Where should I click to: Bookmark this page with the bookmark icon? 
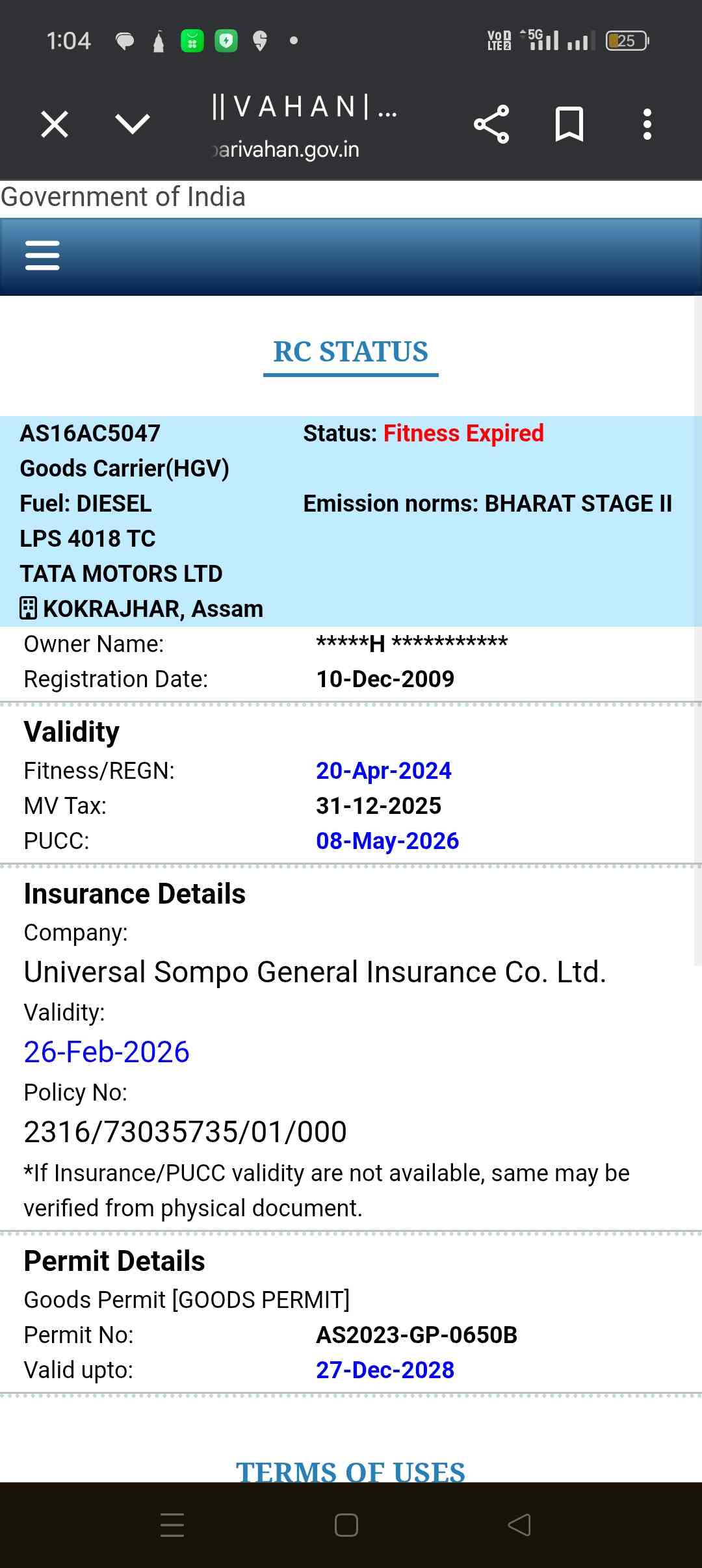(569, 124)
